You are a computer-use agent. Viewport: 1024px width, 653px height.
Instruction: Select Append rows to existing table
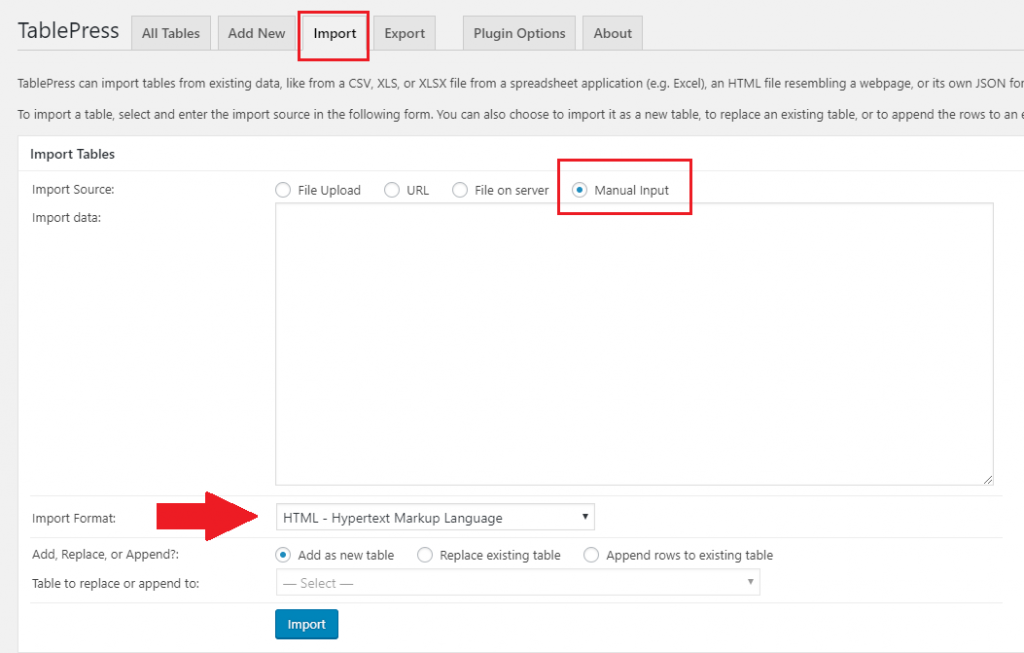coord(590,554)
